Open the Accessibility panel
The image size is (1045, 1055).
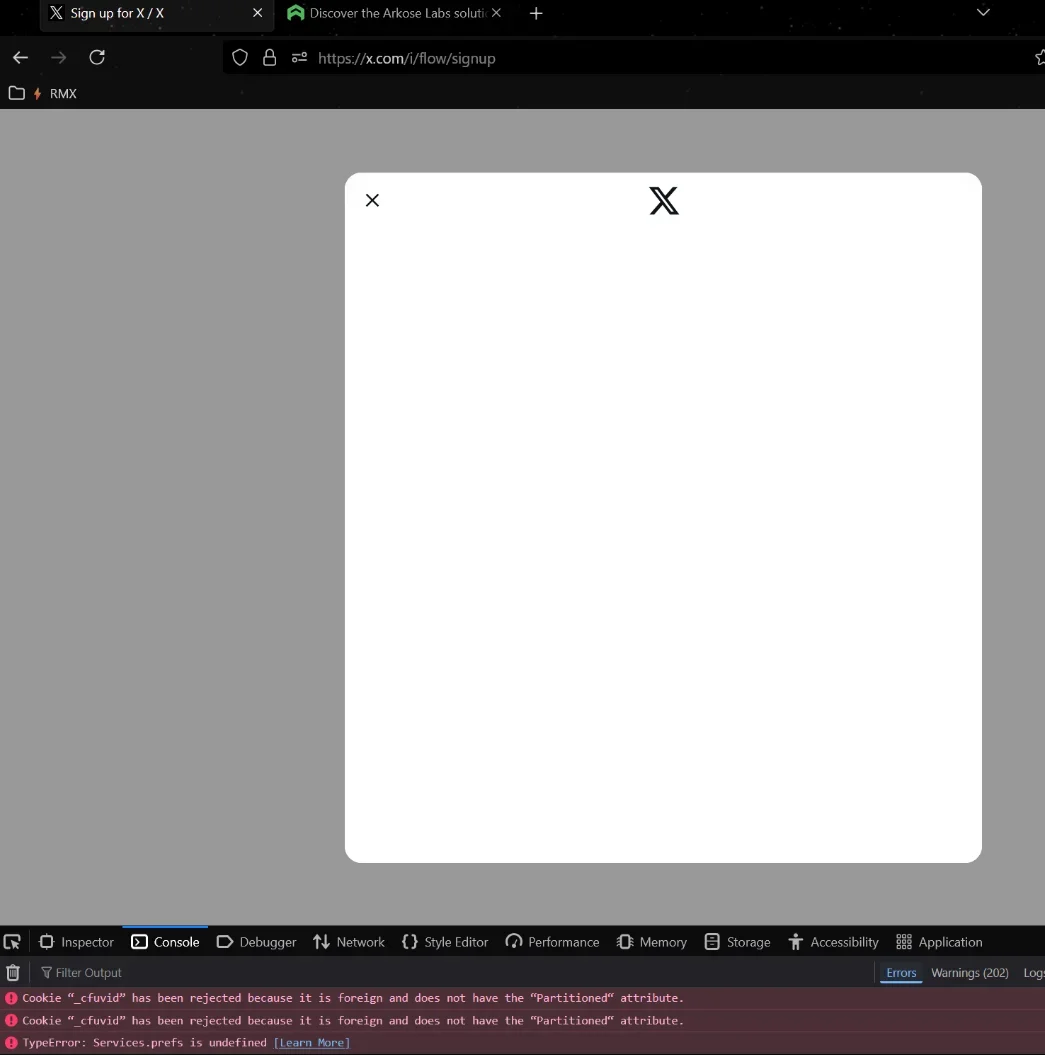click(834, 942)
